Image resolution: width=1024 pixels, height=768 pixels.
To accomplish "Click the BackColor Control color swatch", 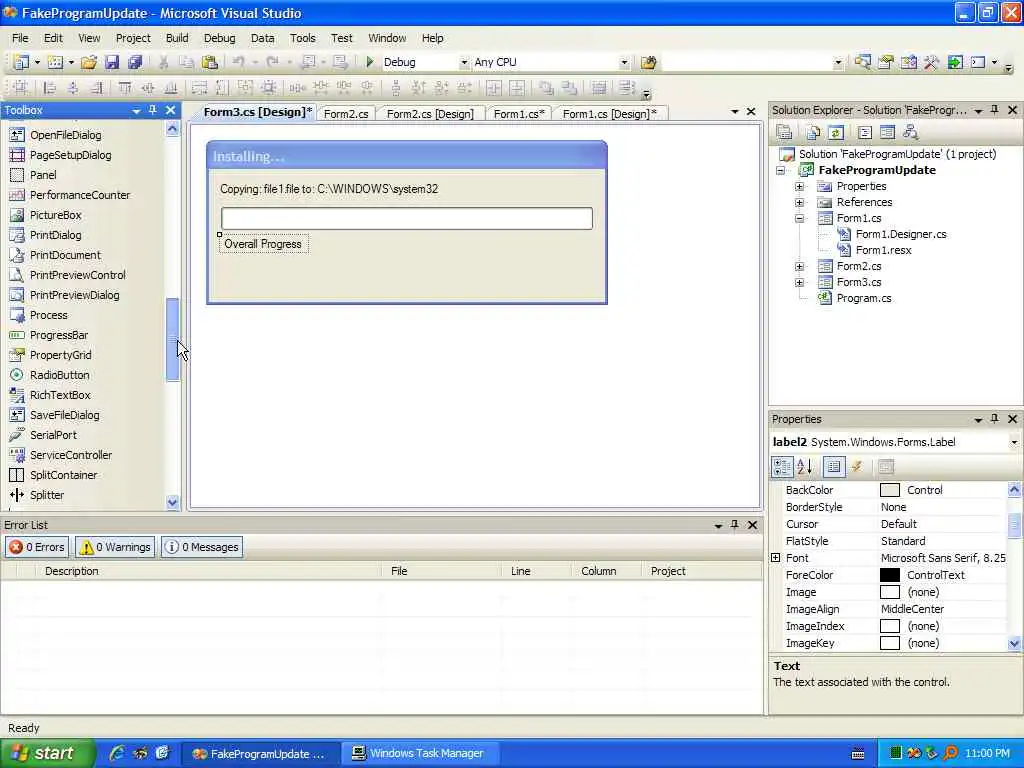I will tap(889, 490).
